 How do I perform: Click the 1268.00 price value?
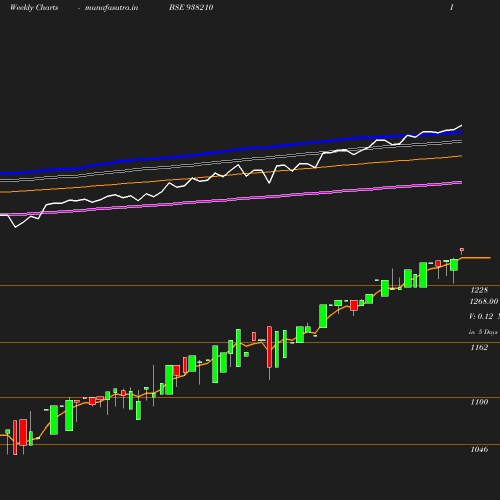tap(484, 302)
